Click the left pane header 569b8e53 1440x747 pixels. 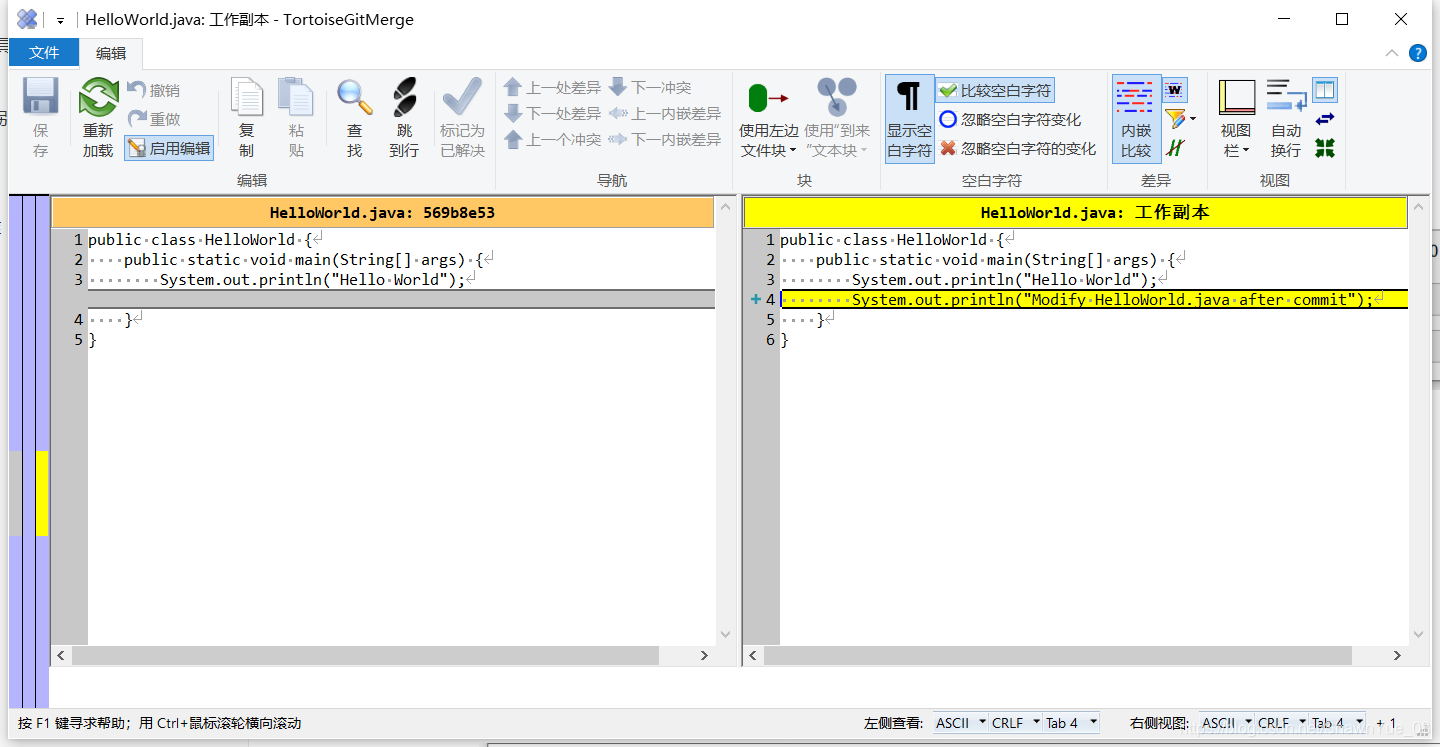(383, 212)
